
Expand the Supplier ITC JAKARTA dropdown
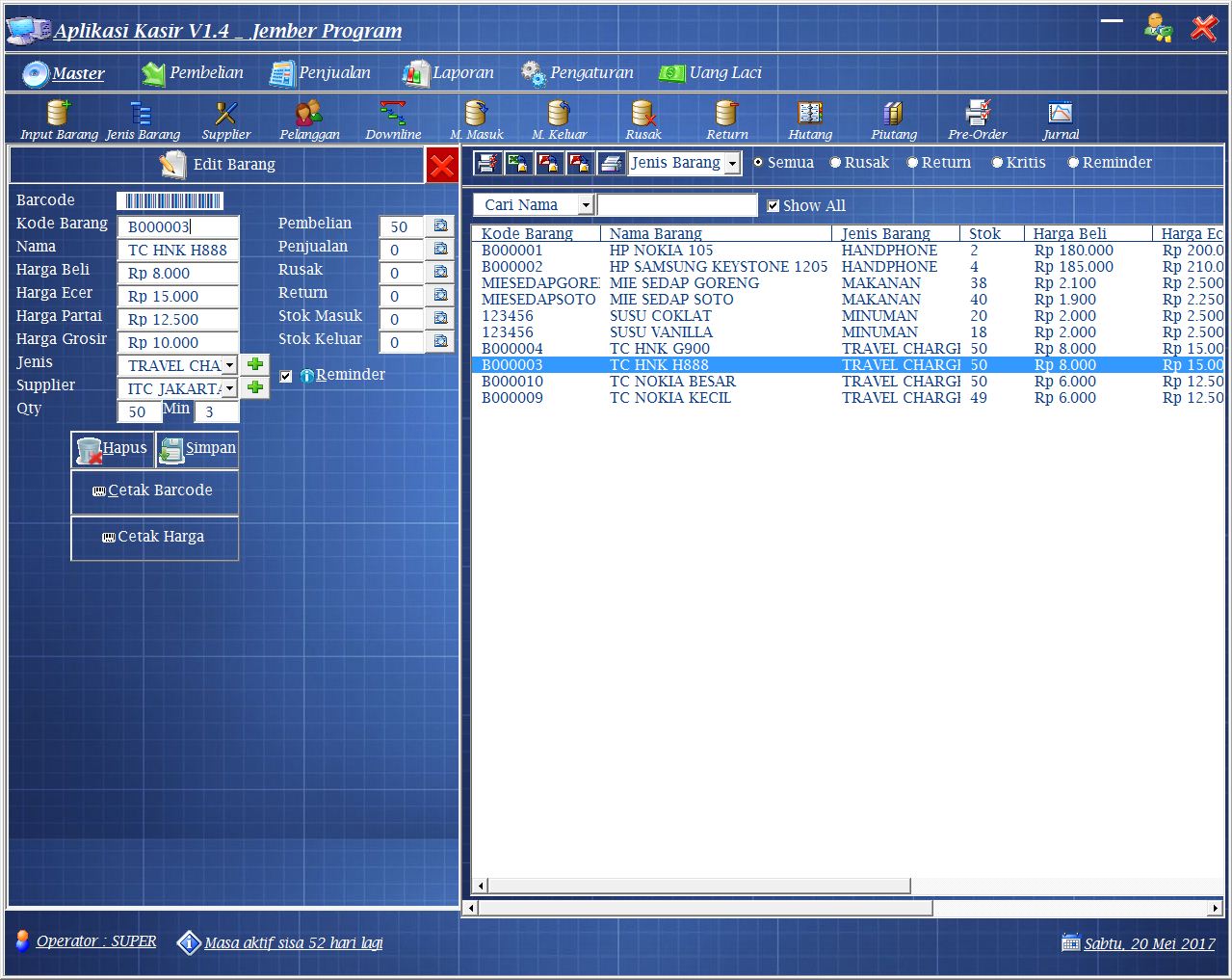point(229,388)
